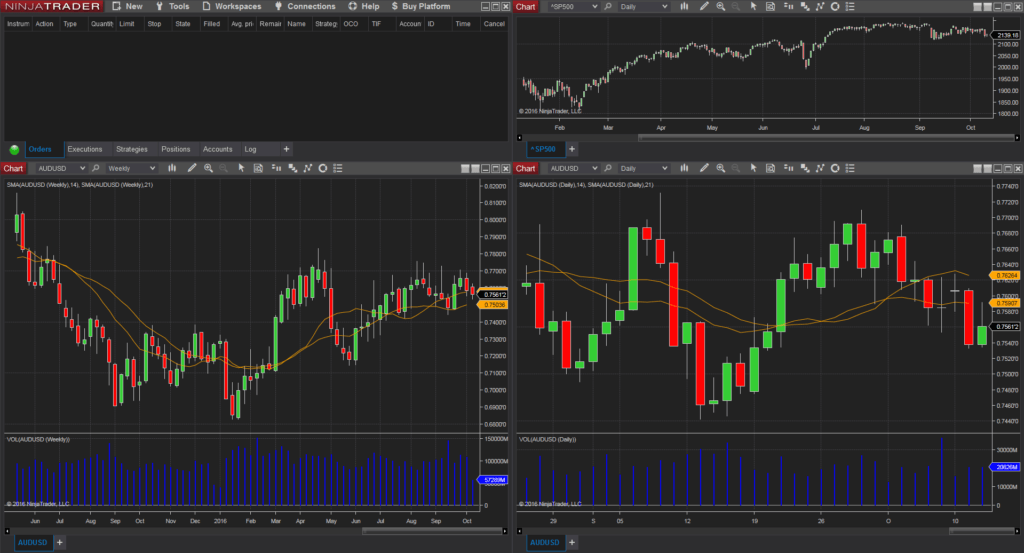The height and width of the screenshot is (553, 1024).
Task: Open the New menu
Action: point(127,6)
